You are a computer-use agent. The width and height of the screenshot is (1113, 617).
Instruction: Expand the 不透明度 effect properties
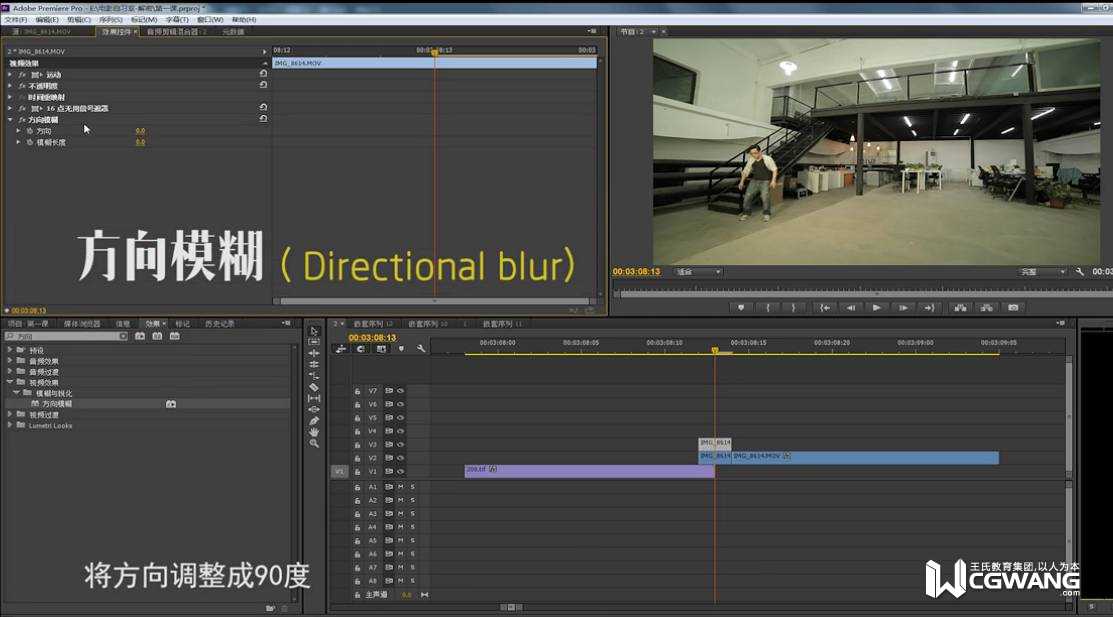(x=10, y=85)
